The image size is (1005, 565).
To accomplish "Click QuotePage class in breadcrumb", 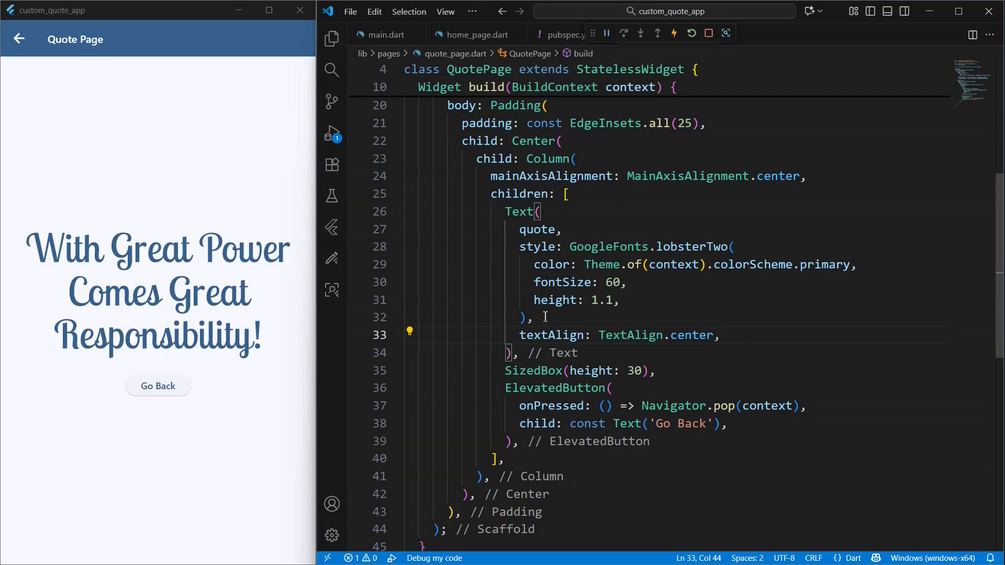I will [x=529, y=54].
